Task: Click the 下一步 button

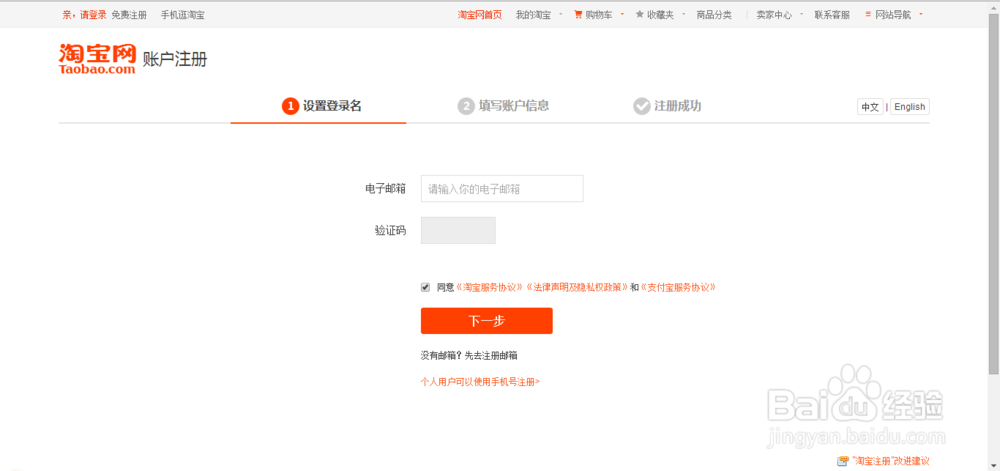Action: coord(487,321)
